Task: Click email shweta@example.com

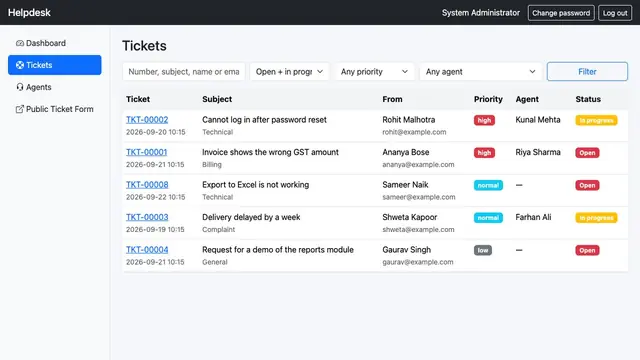Action: (x=418, y=229)
